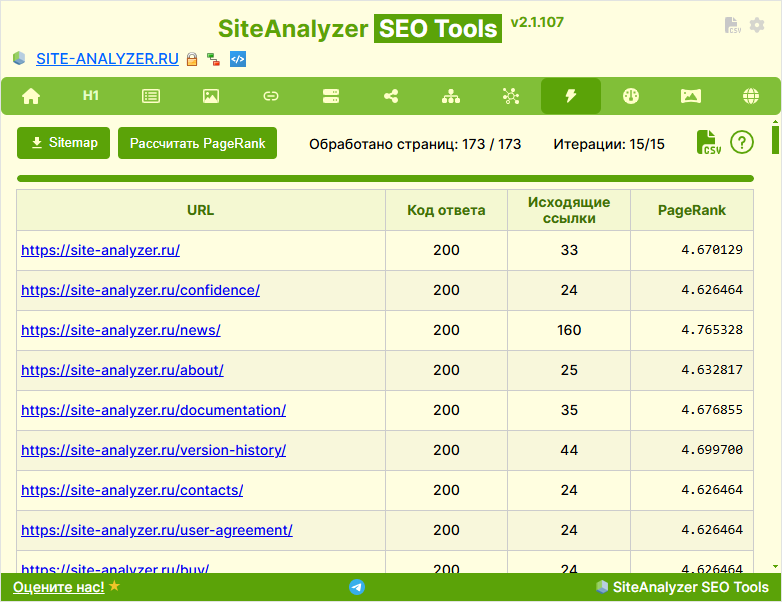Click the version v2.1.107 label

[537, 22]
